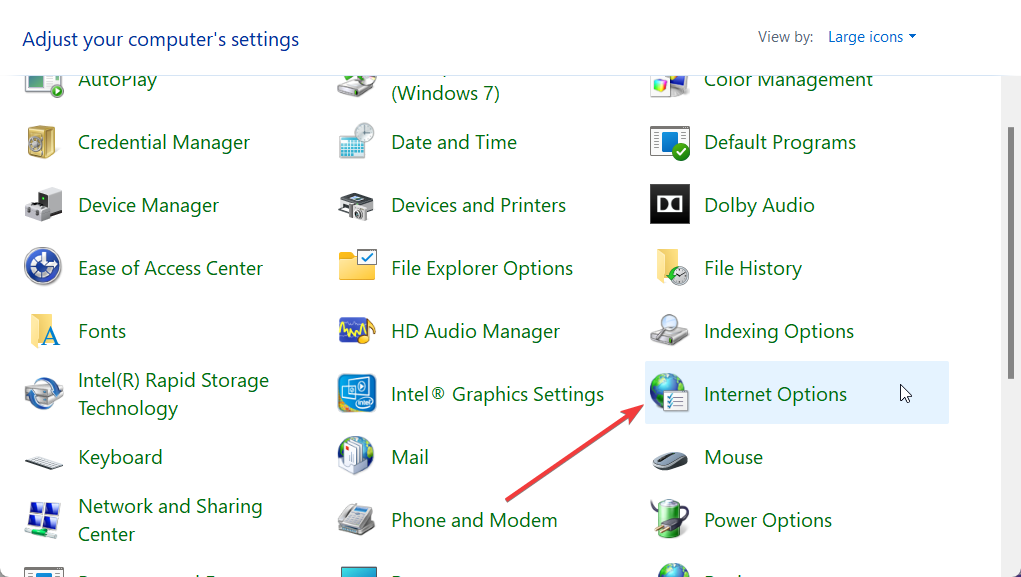Open the AutoPlay icon
Screen dimensions: 1021x577
(44, 86)
